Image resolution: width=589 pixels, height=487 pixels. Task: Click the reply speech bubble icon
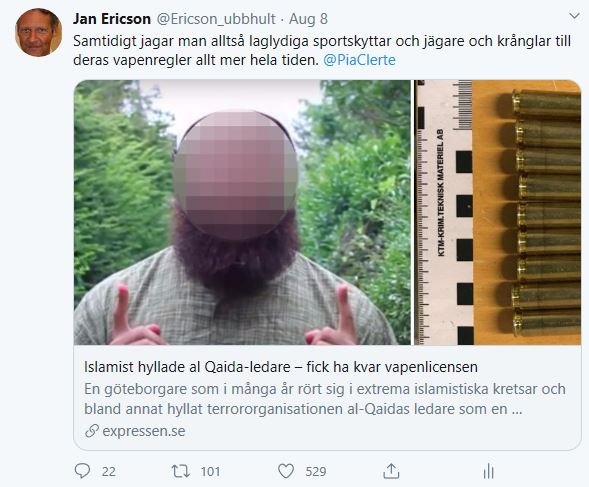tap(82, 471)
